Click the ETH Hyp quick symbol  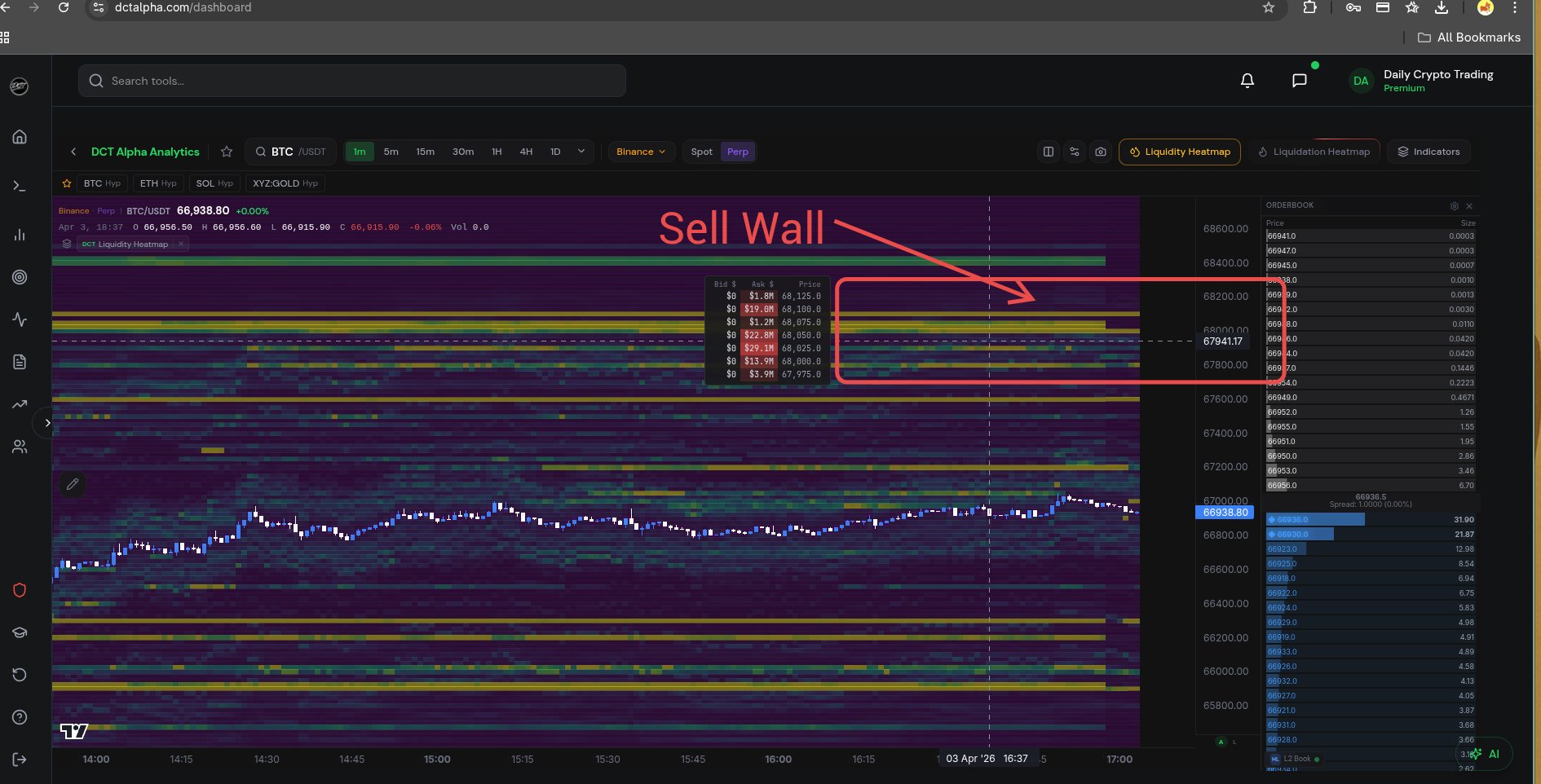coord(157,183)
